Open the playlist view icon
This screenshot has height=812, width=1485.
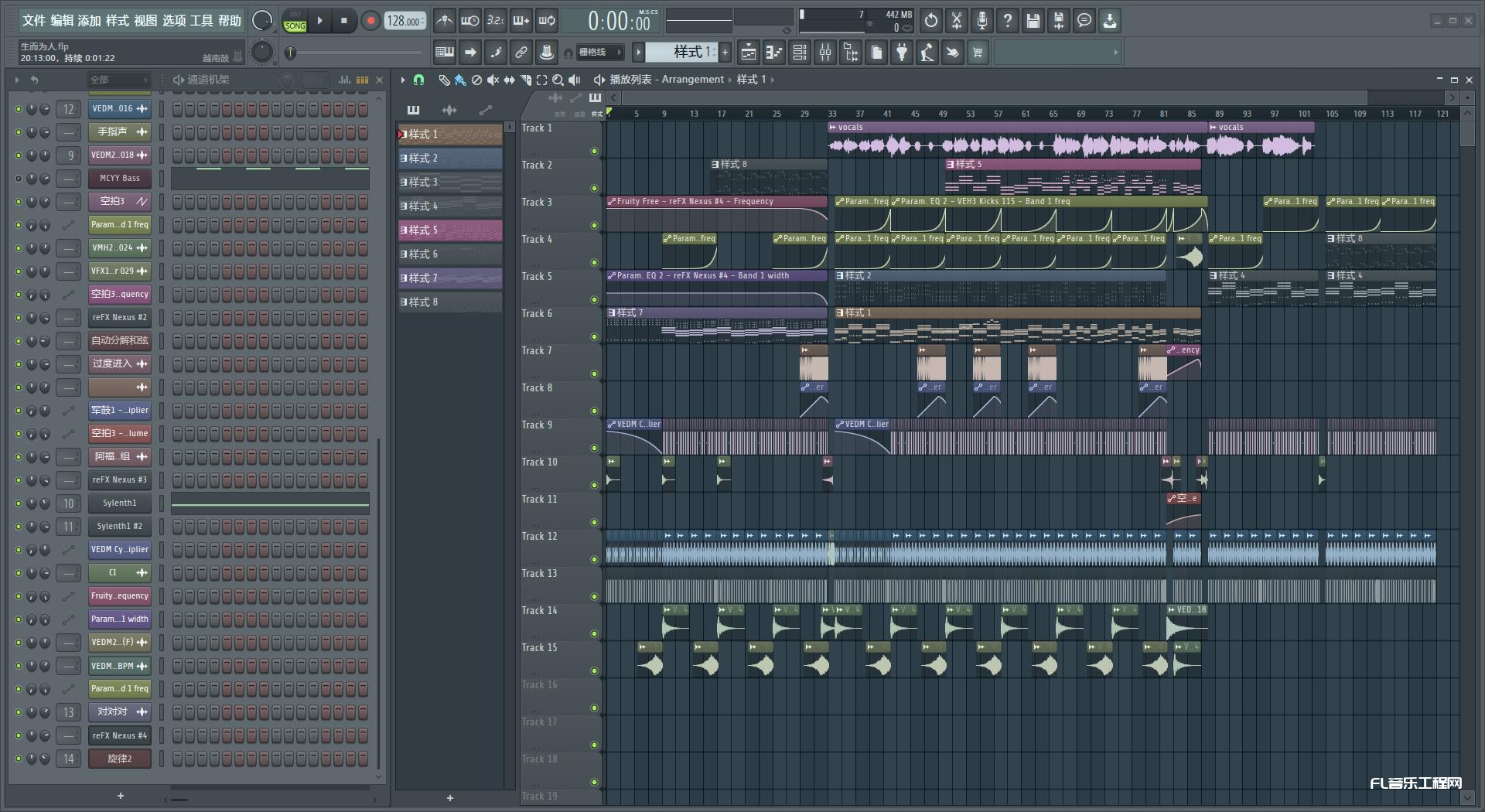(749, 53)
